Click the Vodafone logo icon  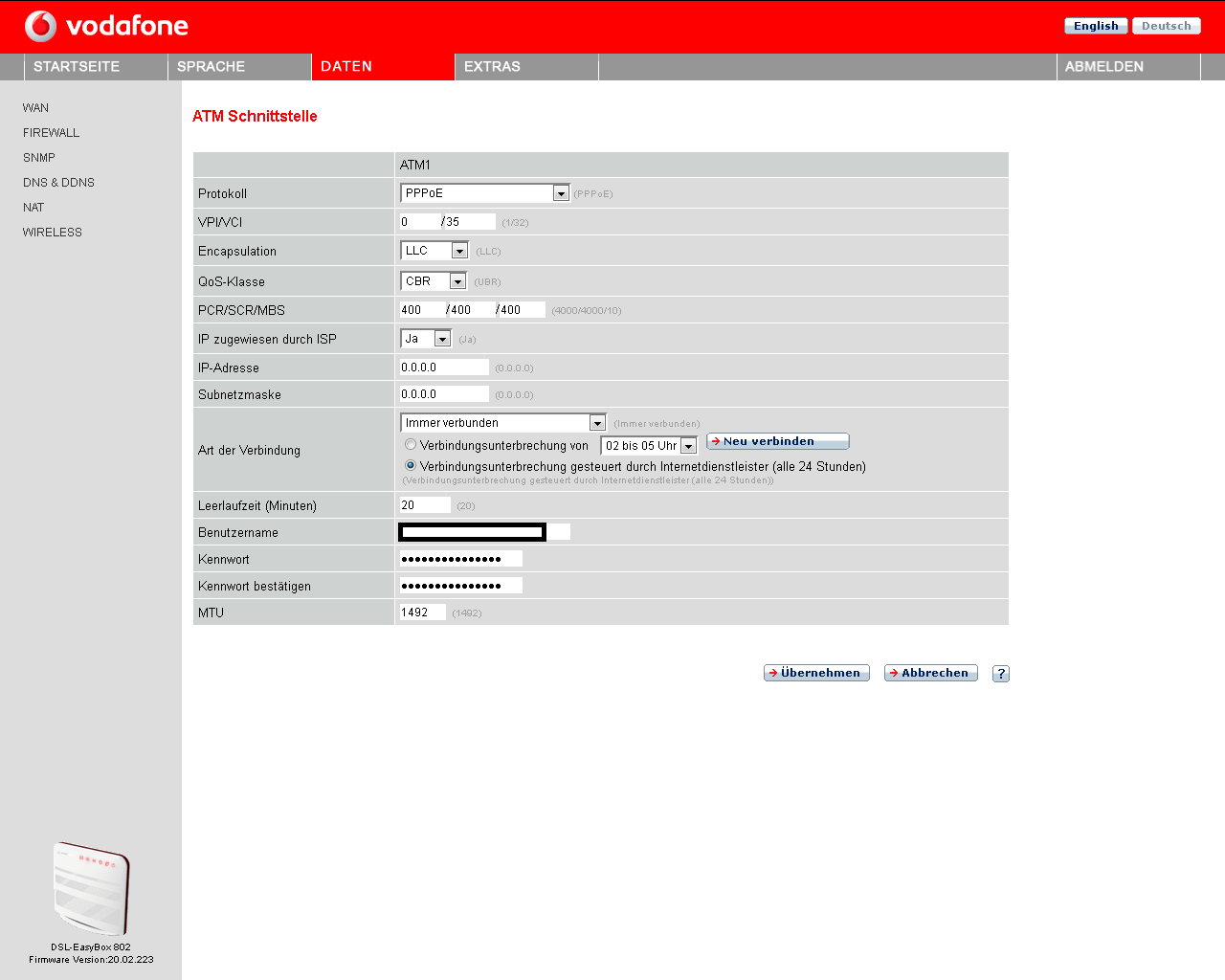(40, 26)
